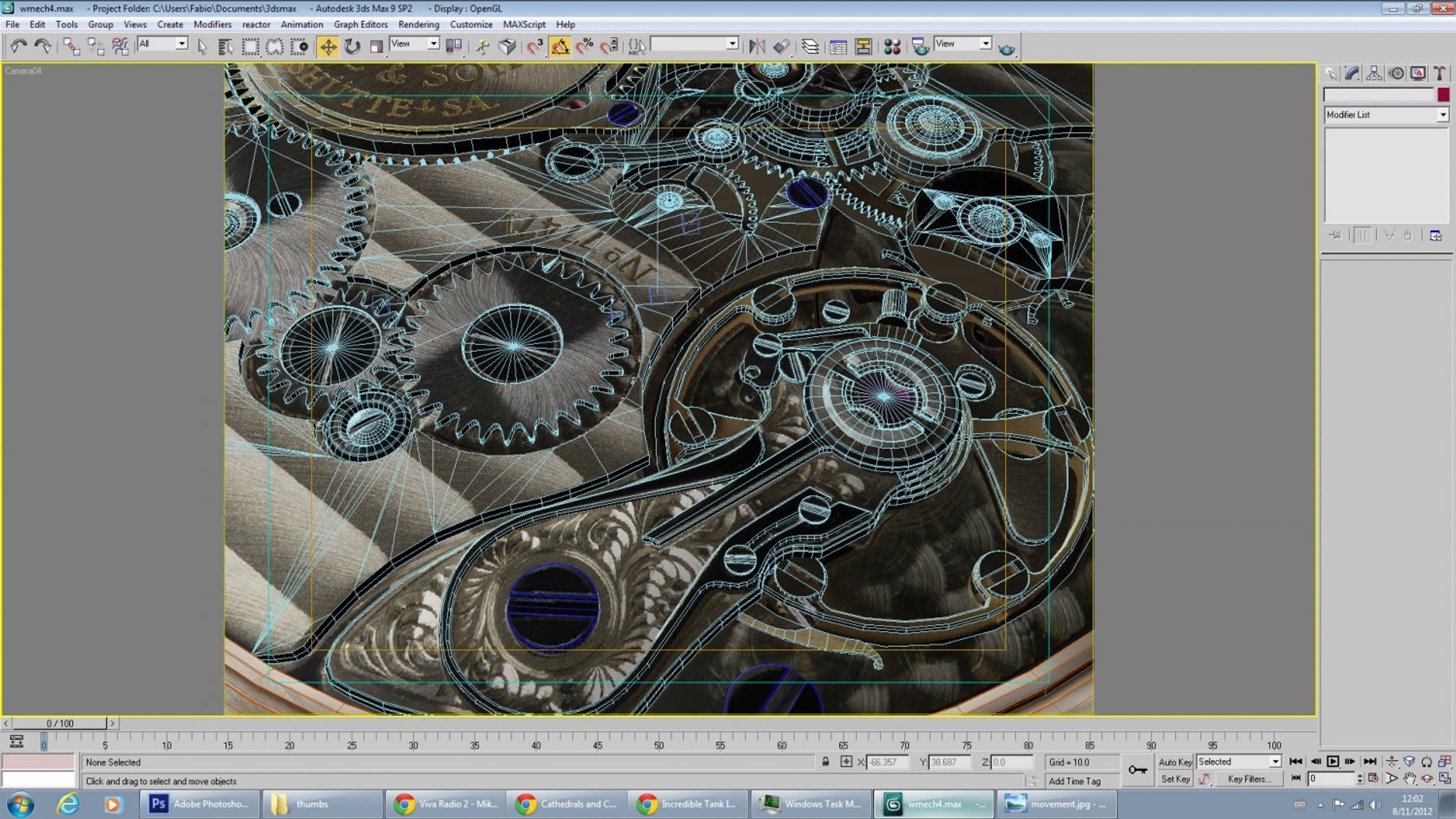Open Select by Name list
Viewport: 1456px width, 819px height.
(225, 47)
